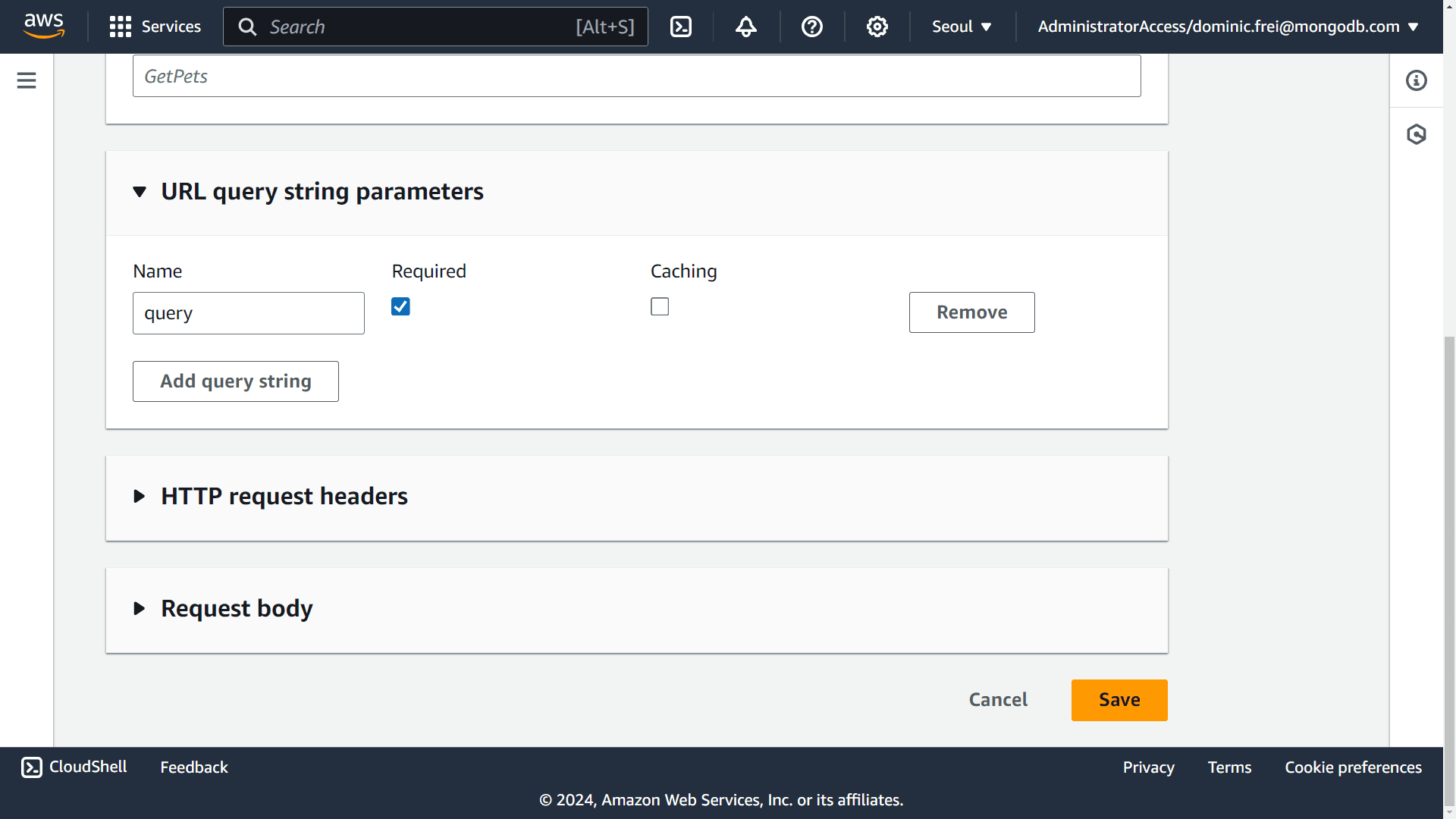Screen dimensions: 1456x819
Task: Save the GetPets method request settings
Action: coord(1119,699)
